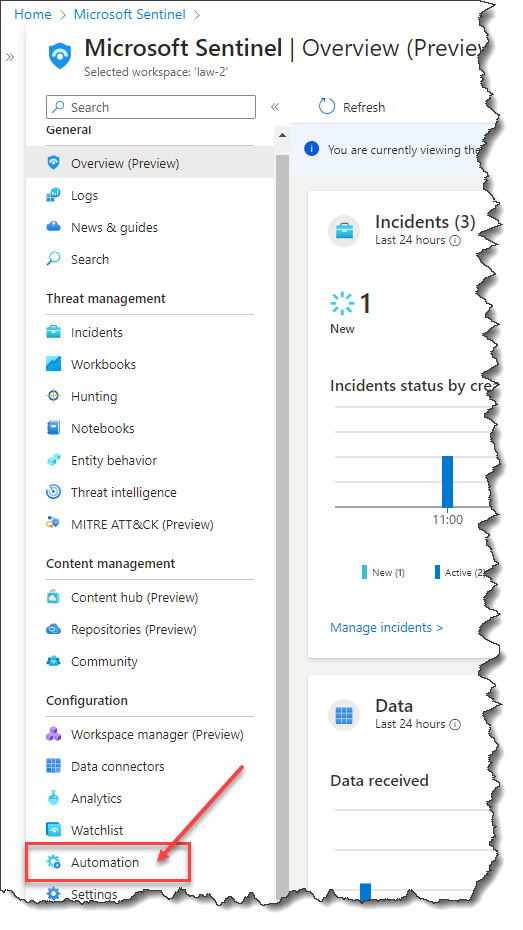Click the Workspace manager cubes icon

pos(53,734)
